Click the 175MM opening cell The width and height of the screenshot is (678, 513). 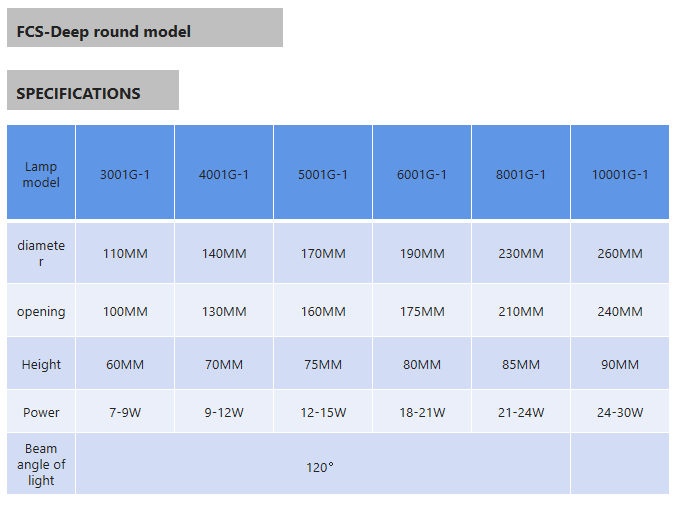pyautogui.click(x=422, y=312)
